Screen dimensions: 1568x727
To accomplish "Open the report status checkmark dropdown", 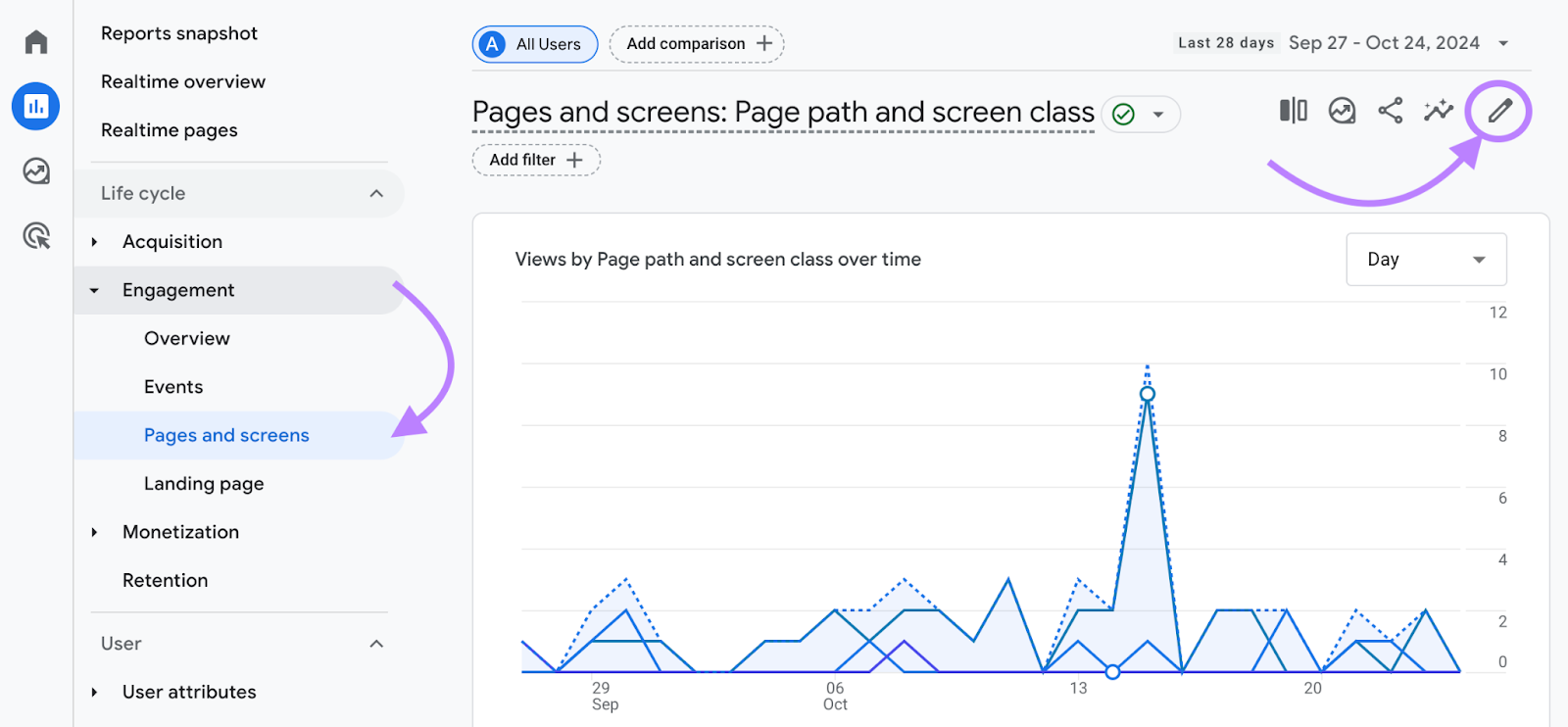I will click(1142, 115).
